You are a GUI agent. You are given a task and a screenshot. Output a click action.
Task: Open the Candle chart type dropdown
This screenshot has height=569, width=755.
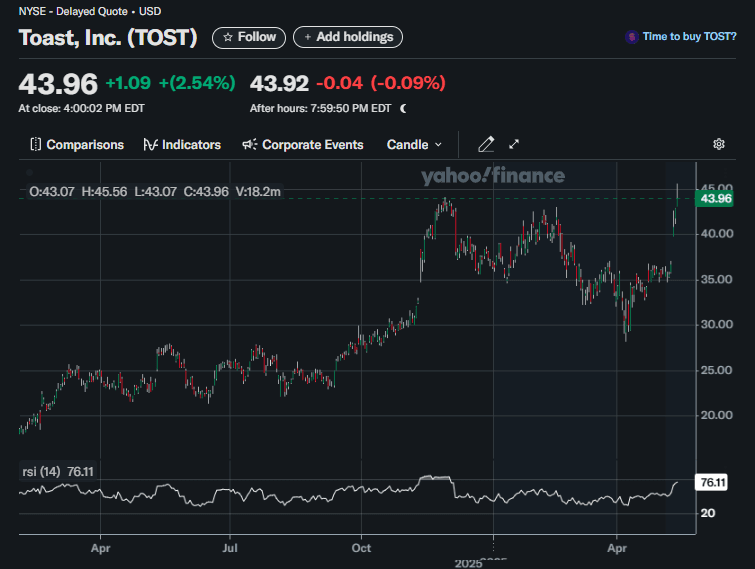pyautogui.click(x=413, y=145)
